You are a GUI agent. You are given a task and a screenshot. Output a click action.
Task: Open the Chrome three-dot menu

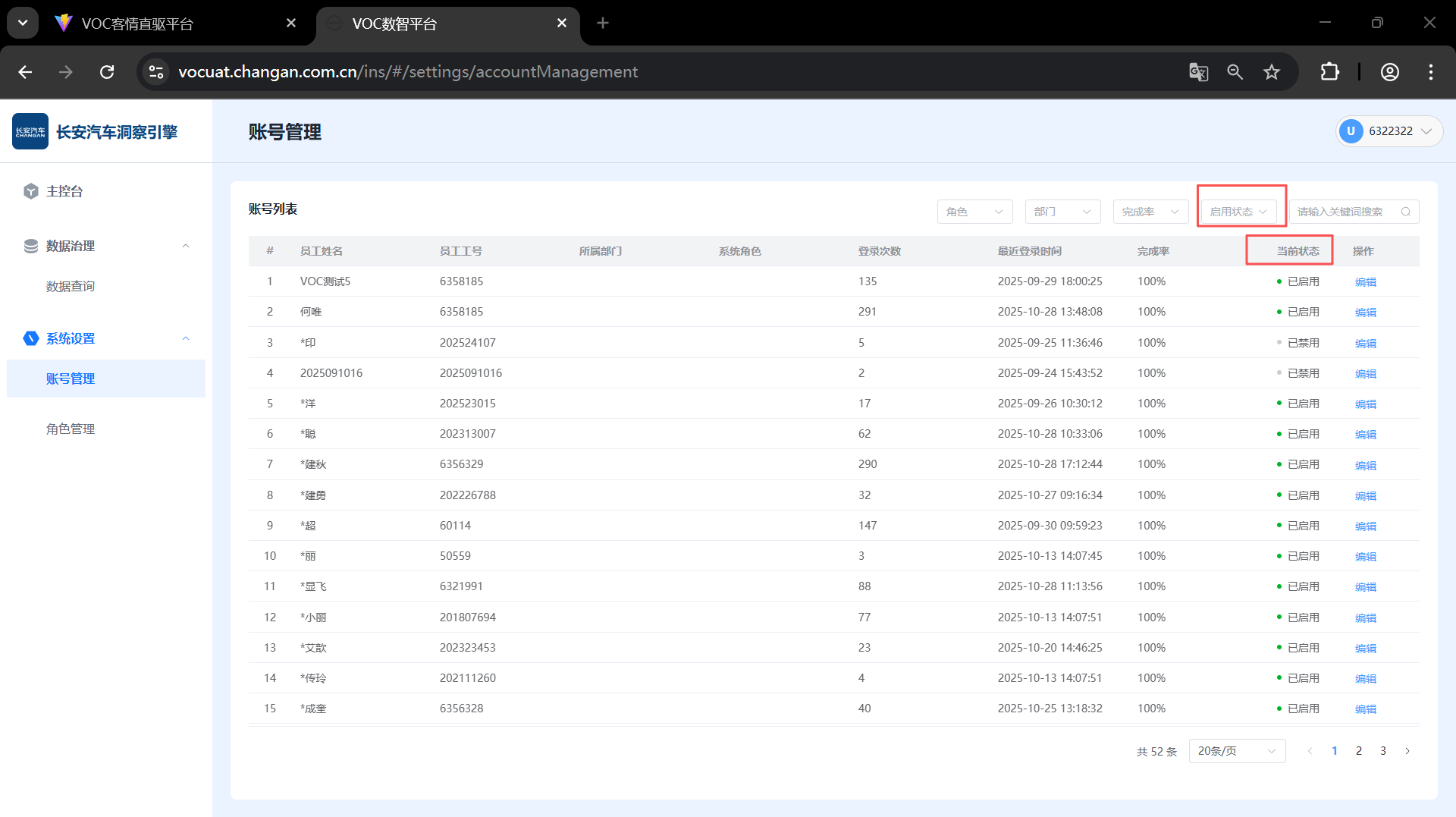(x=1431, y=72)
